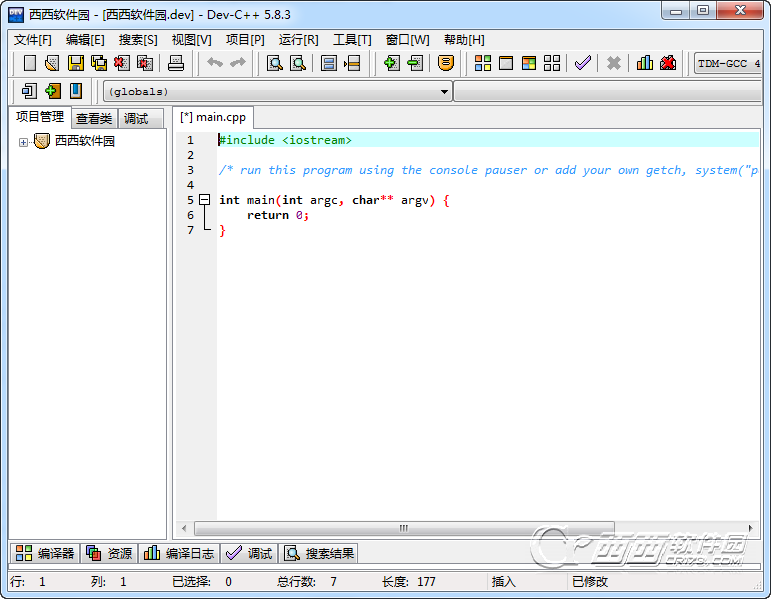Open the 编译器 bottom tab

45,553
